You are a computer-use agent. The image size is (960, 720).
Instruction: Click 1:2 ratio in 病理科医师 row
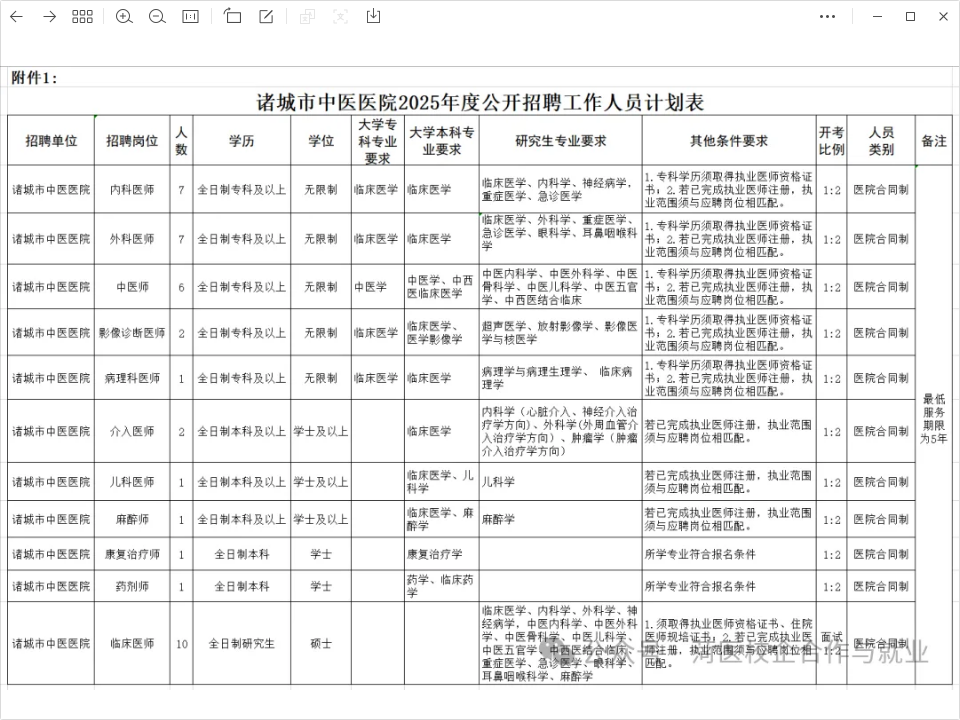[x=831, y=379]
